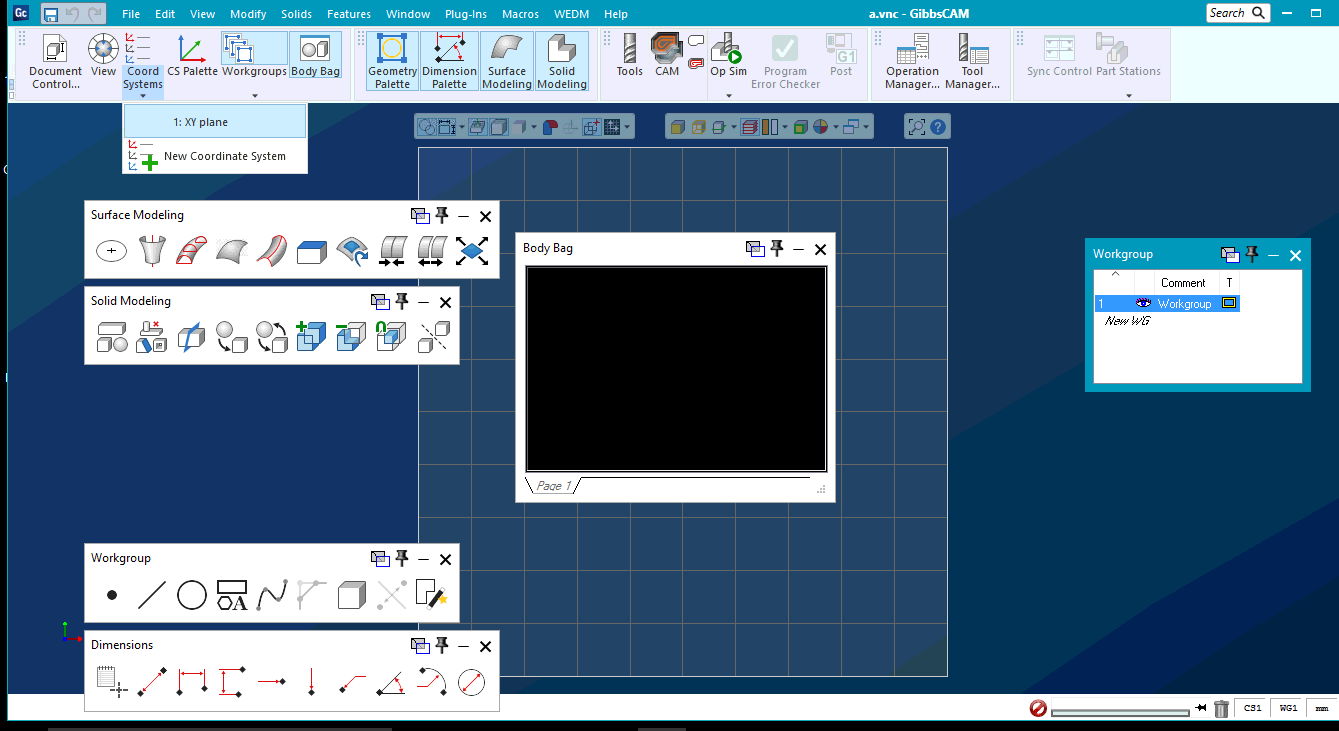Image resolution: width=1339 pixels, height=731 pixels.
Task: Click New Coordinate System entry
Action: point(215,156)
